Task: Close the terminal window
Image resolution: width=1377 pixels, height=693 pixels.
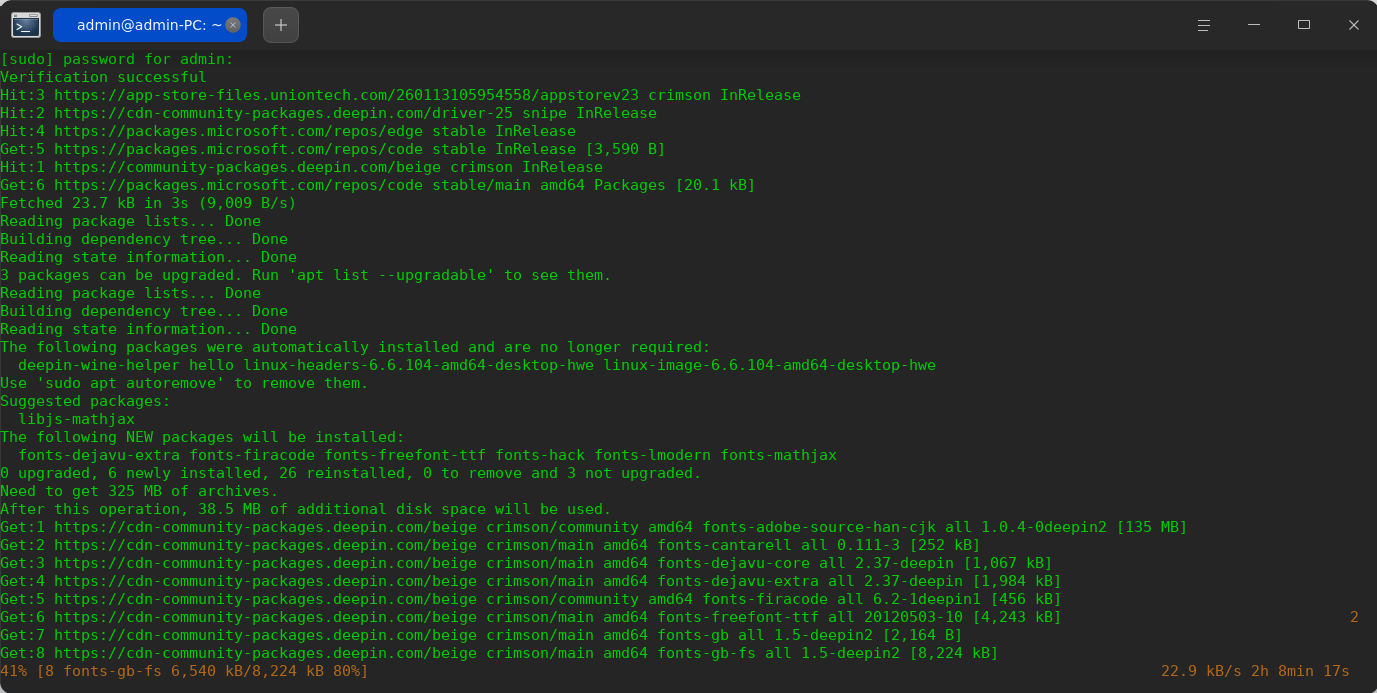Action: [1354, 25]
